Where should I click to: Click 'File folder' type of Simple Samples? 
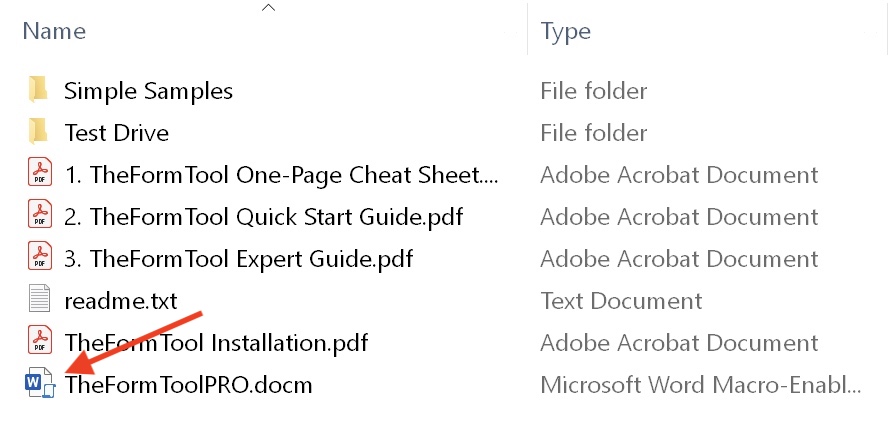pyautogui.click(x=594, y=91)
